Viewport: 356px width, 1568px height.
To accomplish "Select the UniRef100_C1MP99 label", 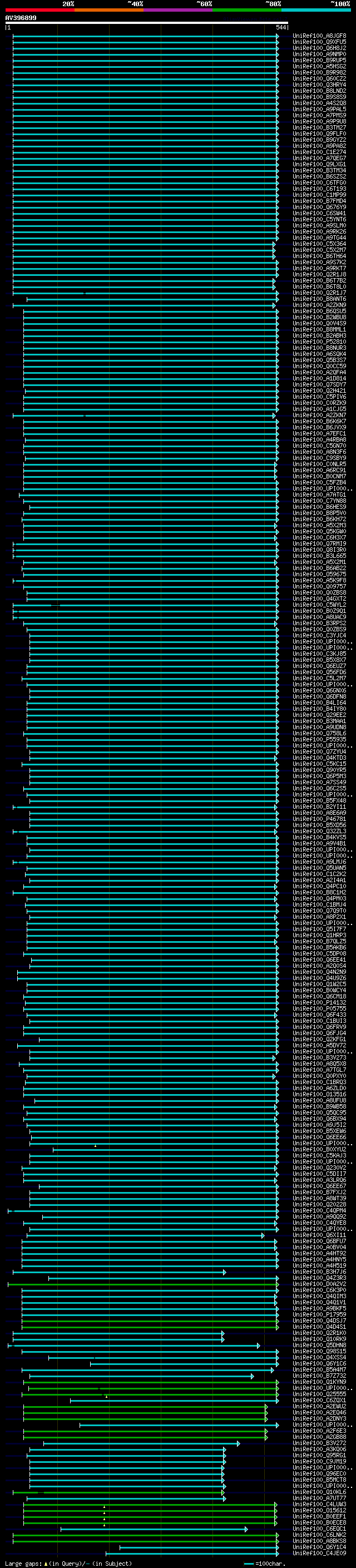I will 319,195.
